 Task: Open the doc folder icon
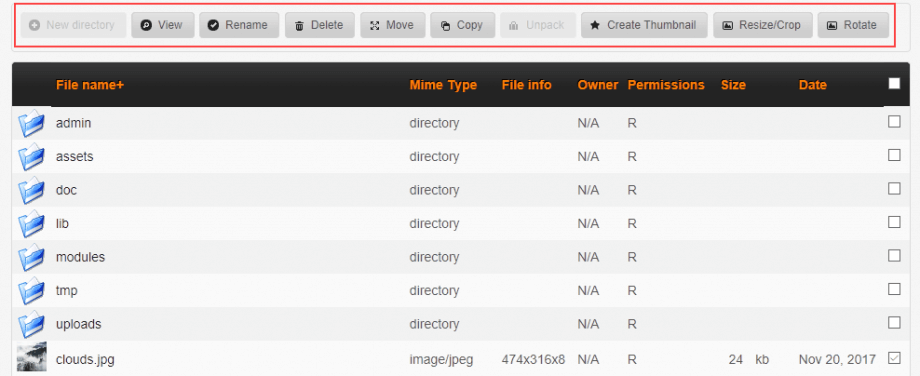point(31,190)
